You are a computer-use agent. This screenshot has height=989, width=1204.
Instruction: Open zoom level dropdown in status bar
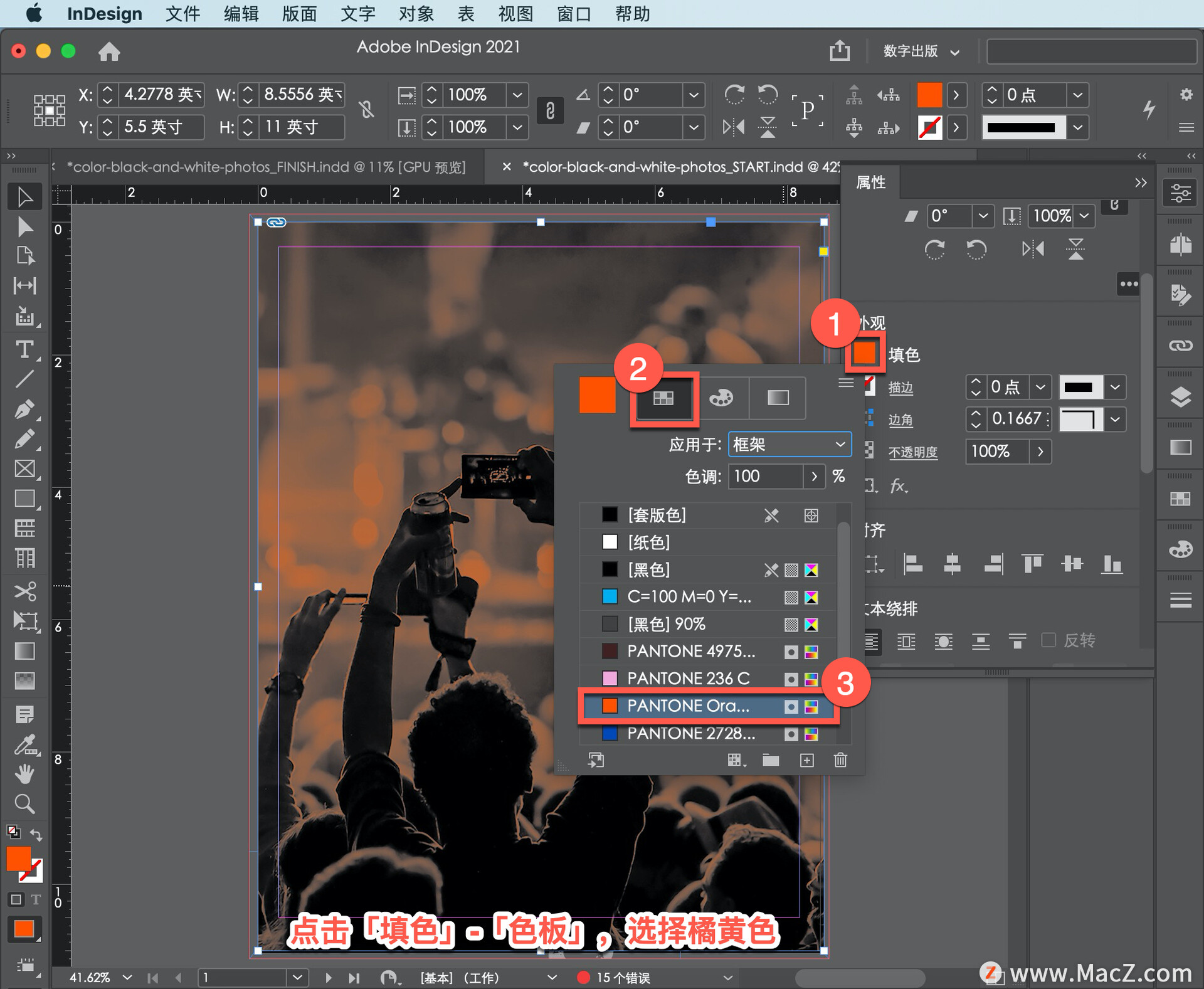(127, 978)
